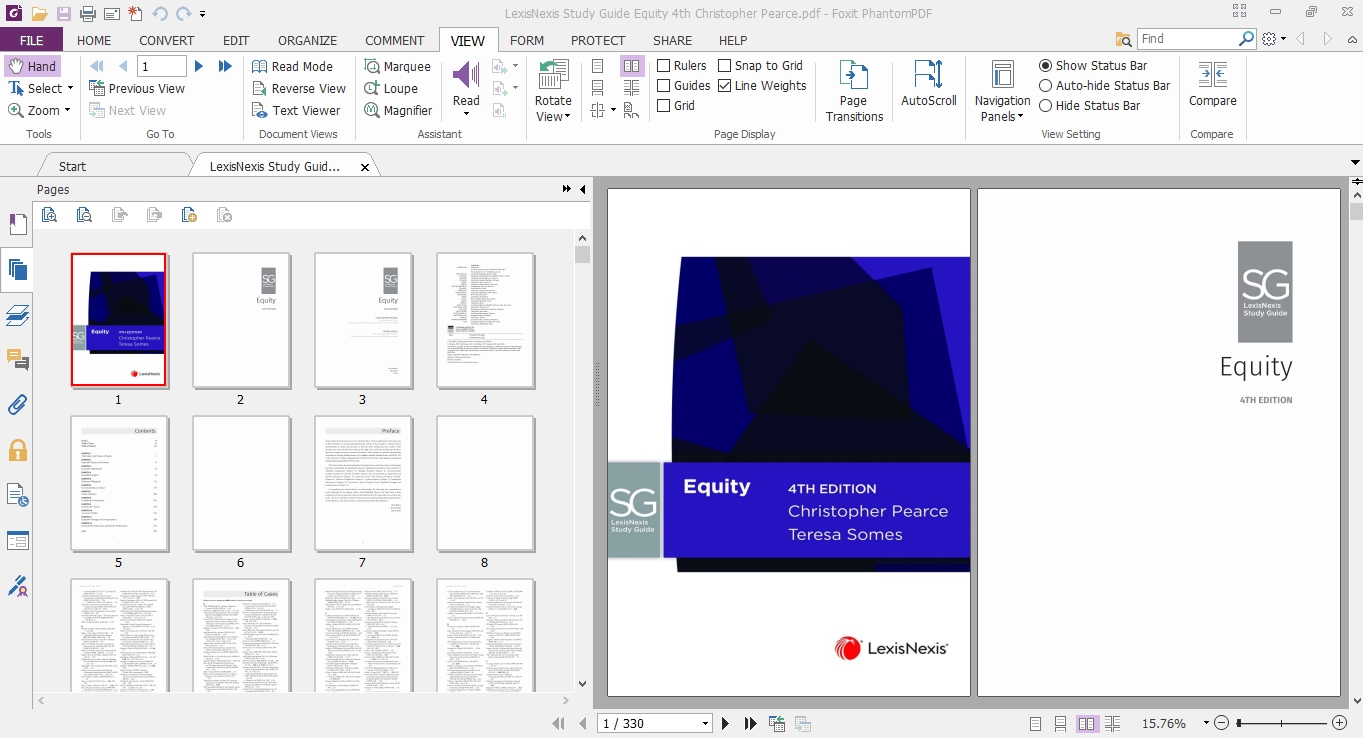Expand the Select tool dropdown
1363x738 pixels.
[71, 88]
